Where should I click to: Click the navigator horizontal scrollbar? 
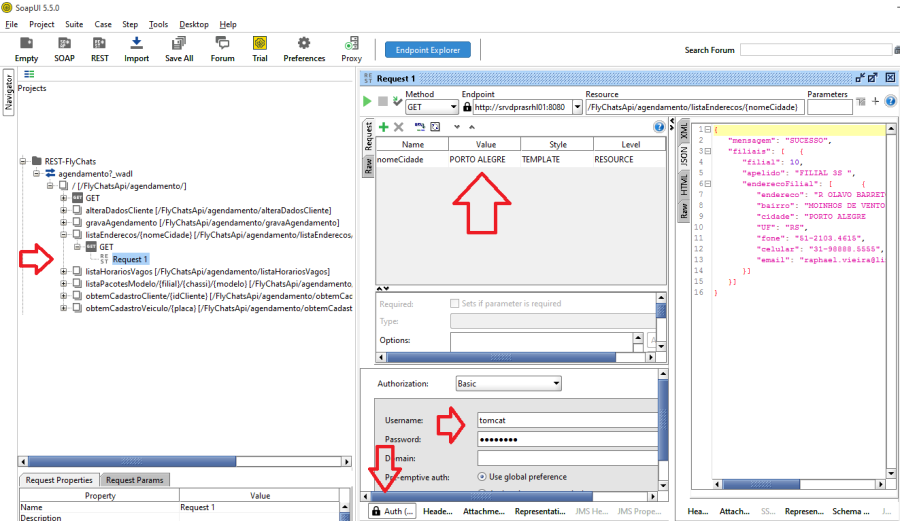[185, 461]
